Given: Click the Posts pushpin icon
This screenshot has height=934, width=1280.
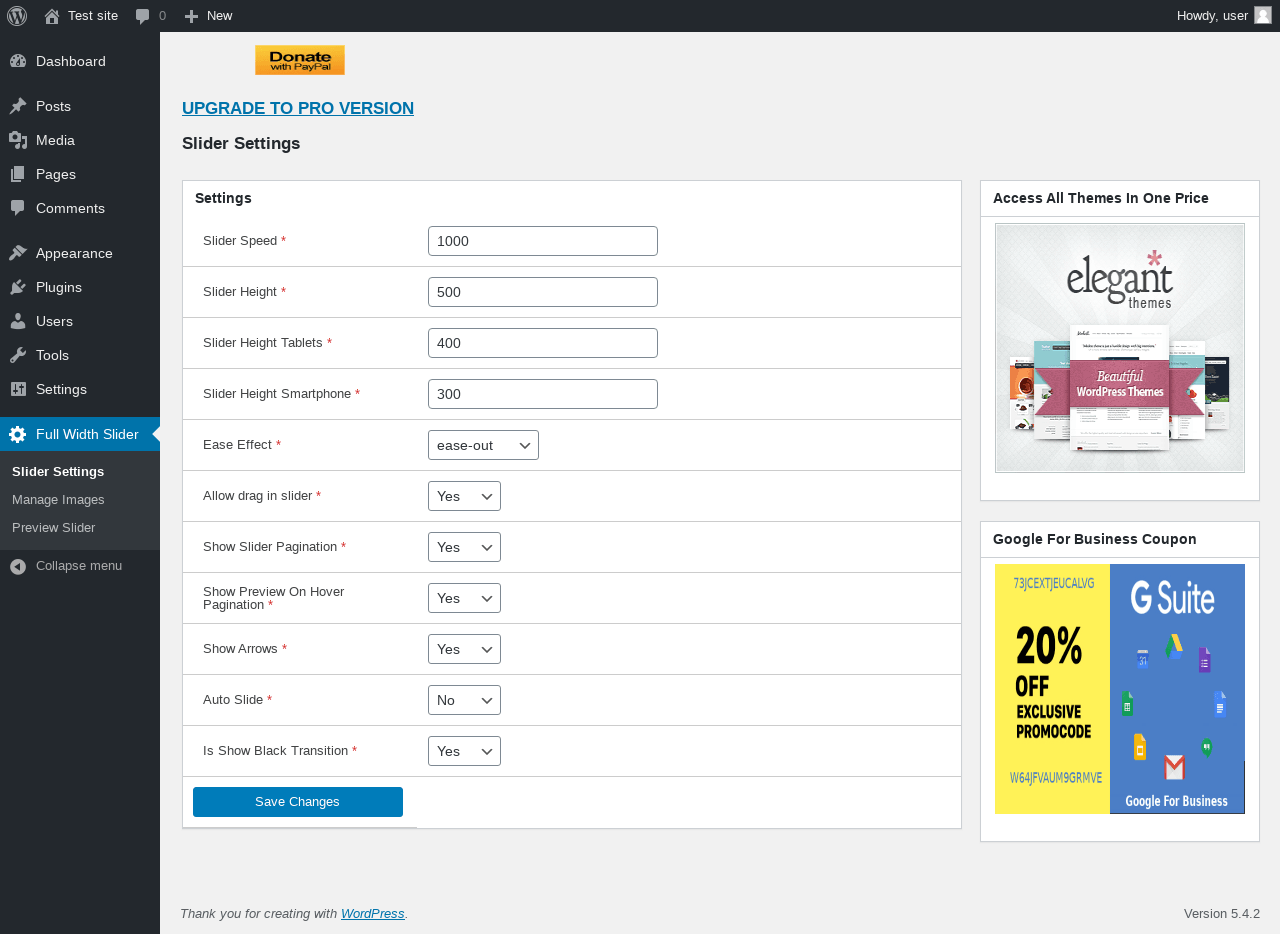Looking at the screenshot, I should click(x=18, y=106).
